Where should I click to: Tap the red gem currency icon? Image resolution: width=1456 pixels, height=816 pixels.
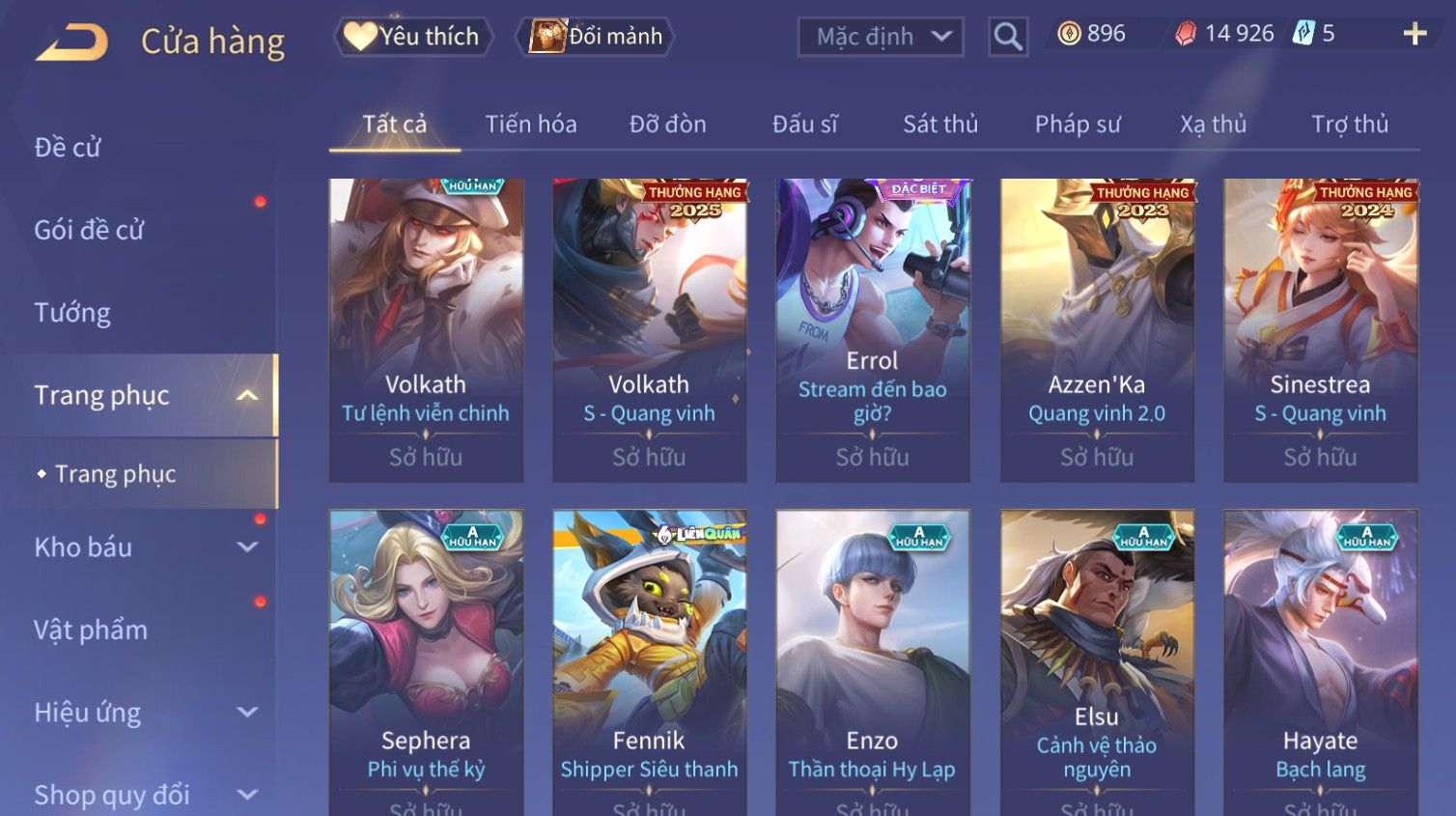click(1186, 34)
